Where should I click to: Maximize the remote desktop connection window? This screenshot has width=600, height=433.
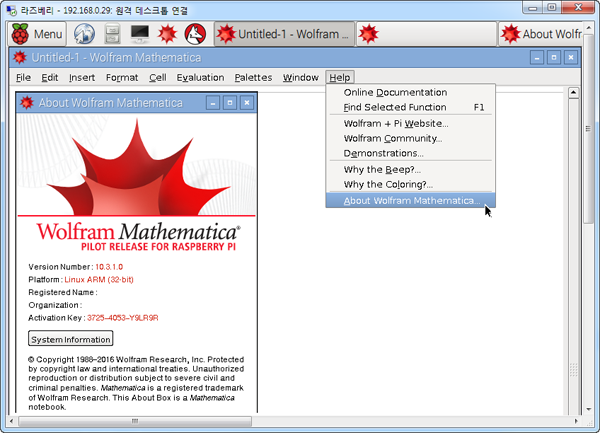click(552, 7)
